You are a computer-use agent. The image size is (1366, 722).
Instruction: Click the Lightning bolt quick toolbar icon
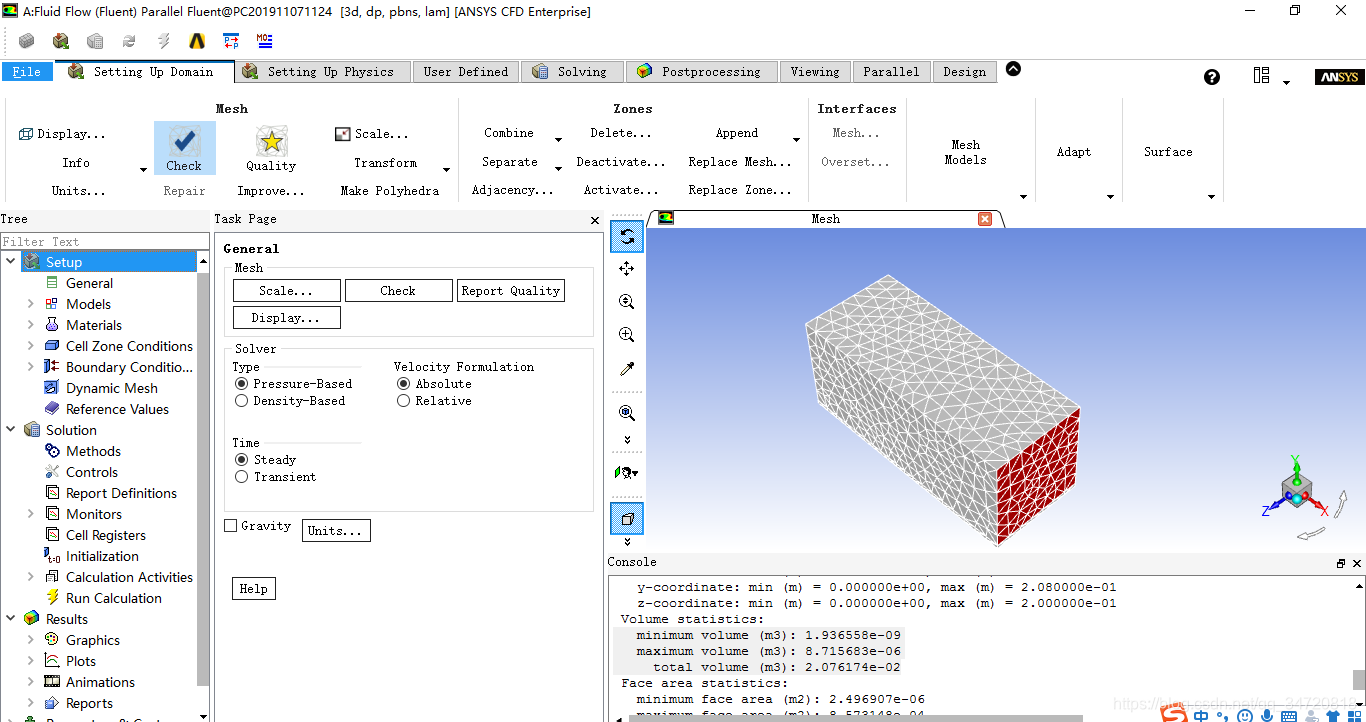pos(164,41)
